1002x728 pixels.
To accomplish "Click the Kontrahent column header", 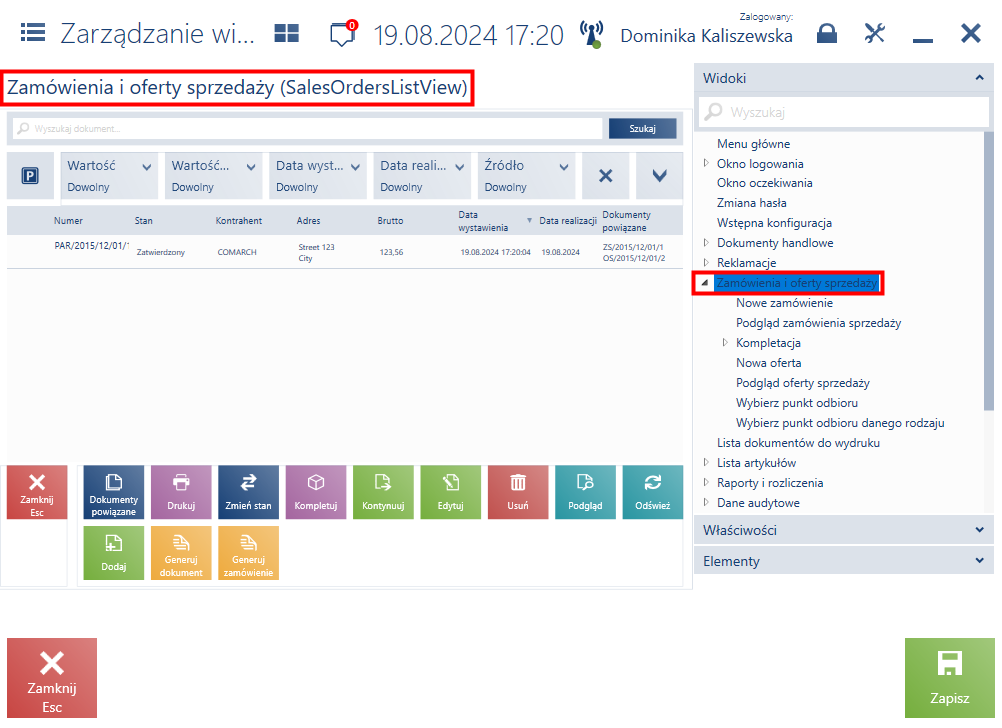I will click(238, 221).
